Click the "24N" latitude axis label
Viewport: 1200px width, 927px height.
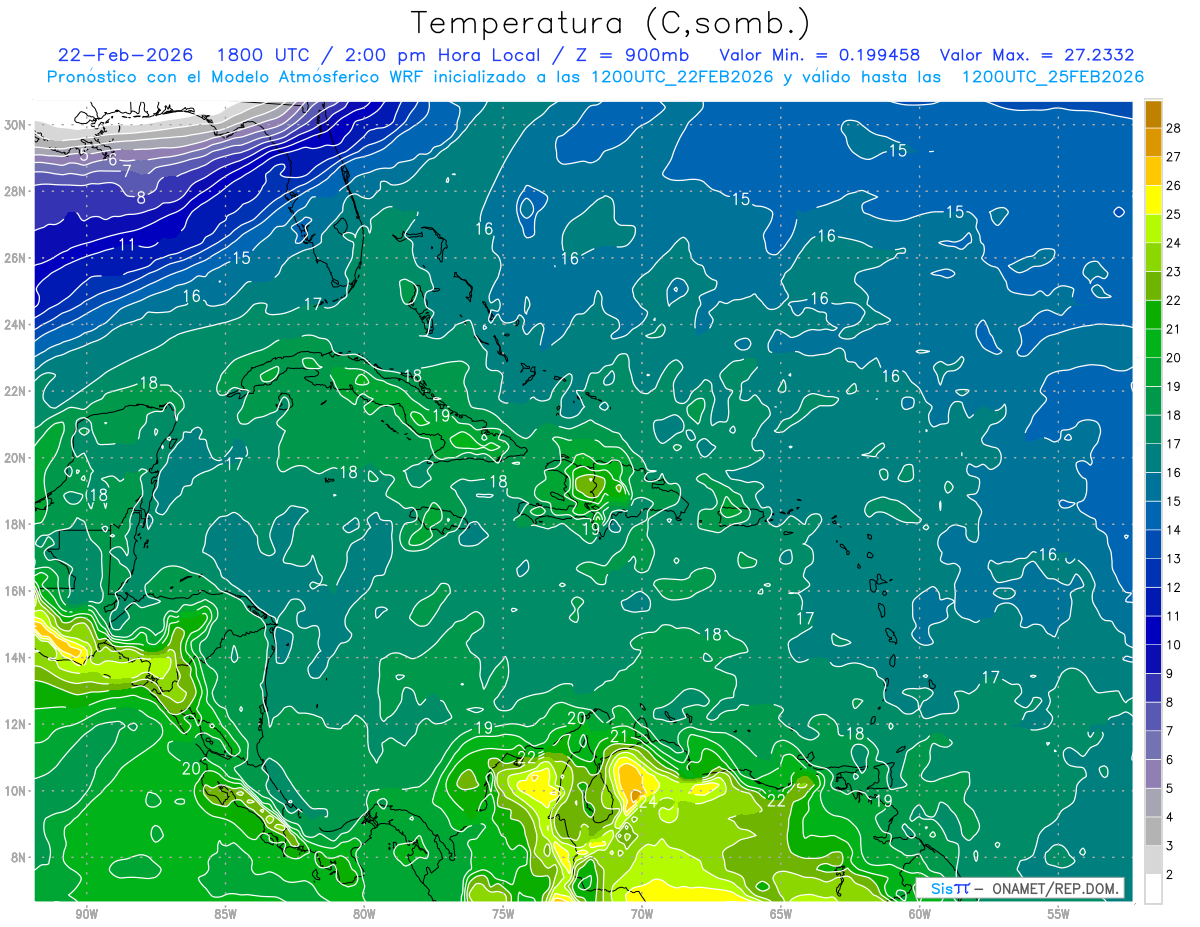point(17,325)
